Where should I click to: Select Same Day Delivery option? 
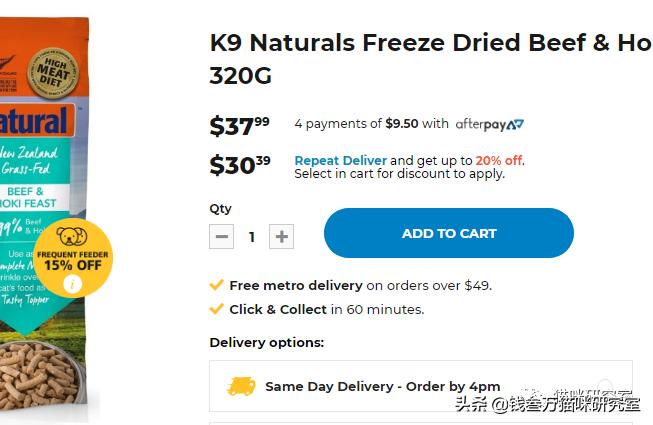coord(420,386)
